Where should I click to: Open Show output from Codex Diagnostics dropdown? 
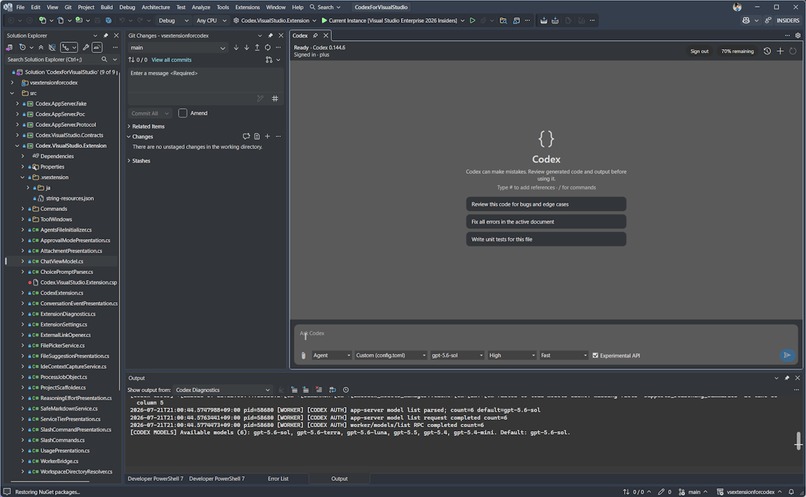point(223,390)
